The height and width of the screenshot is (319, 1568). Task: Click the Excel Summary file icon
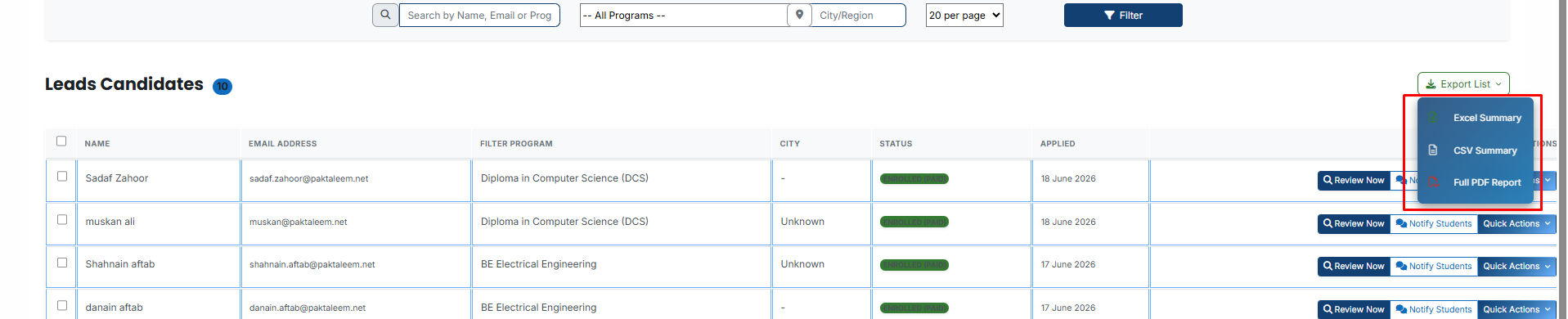(1433, 118)
